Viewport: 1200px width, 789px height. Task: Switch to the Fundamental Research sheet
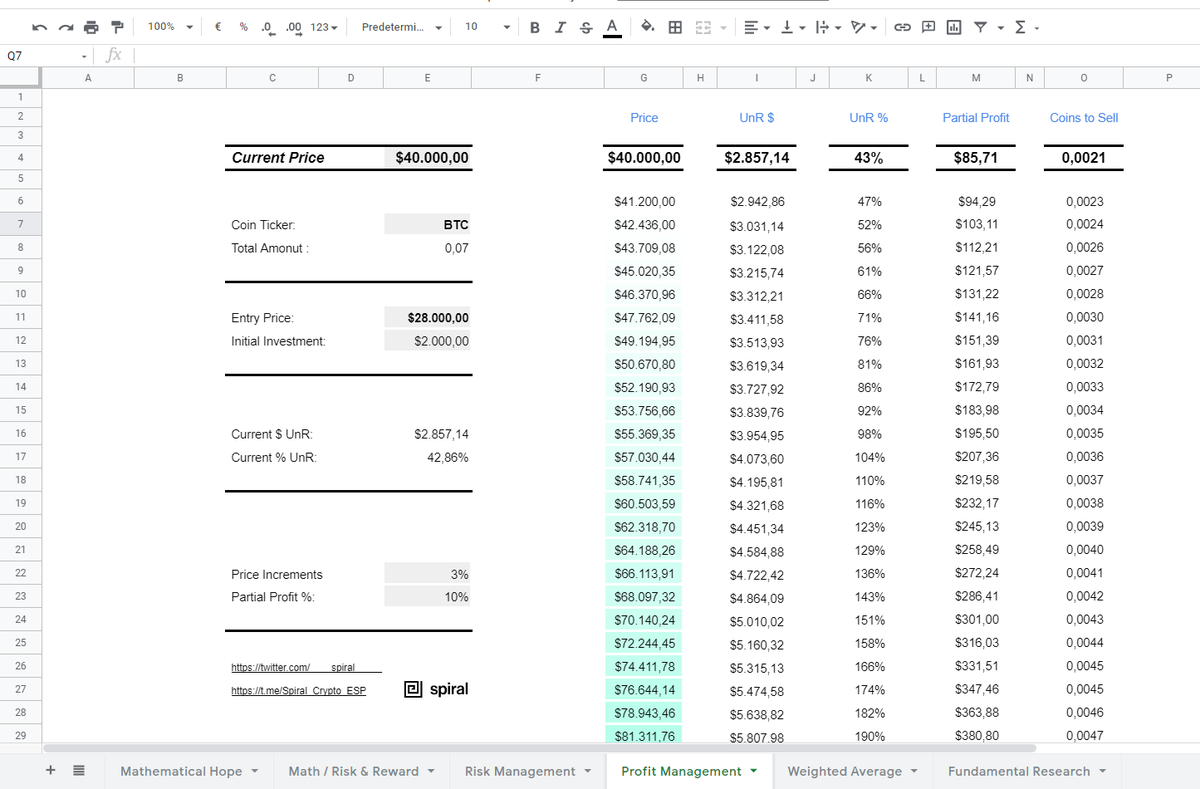[1027, 771]
